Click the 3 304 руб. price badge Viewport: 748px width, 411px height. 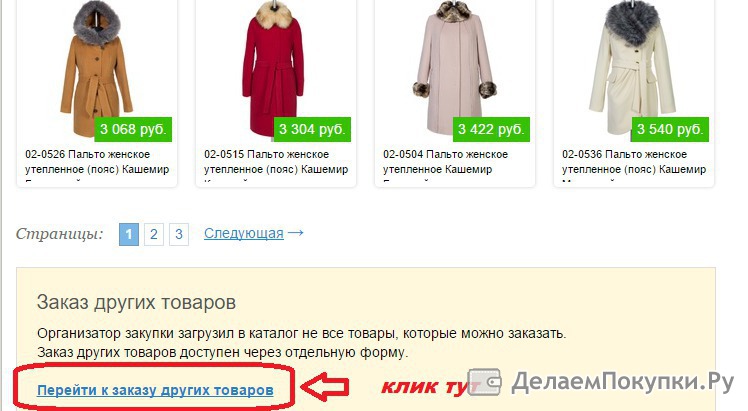pyautogui.click(x=312, y=129)
